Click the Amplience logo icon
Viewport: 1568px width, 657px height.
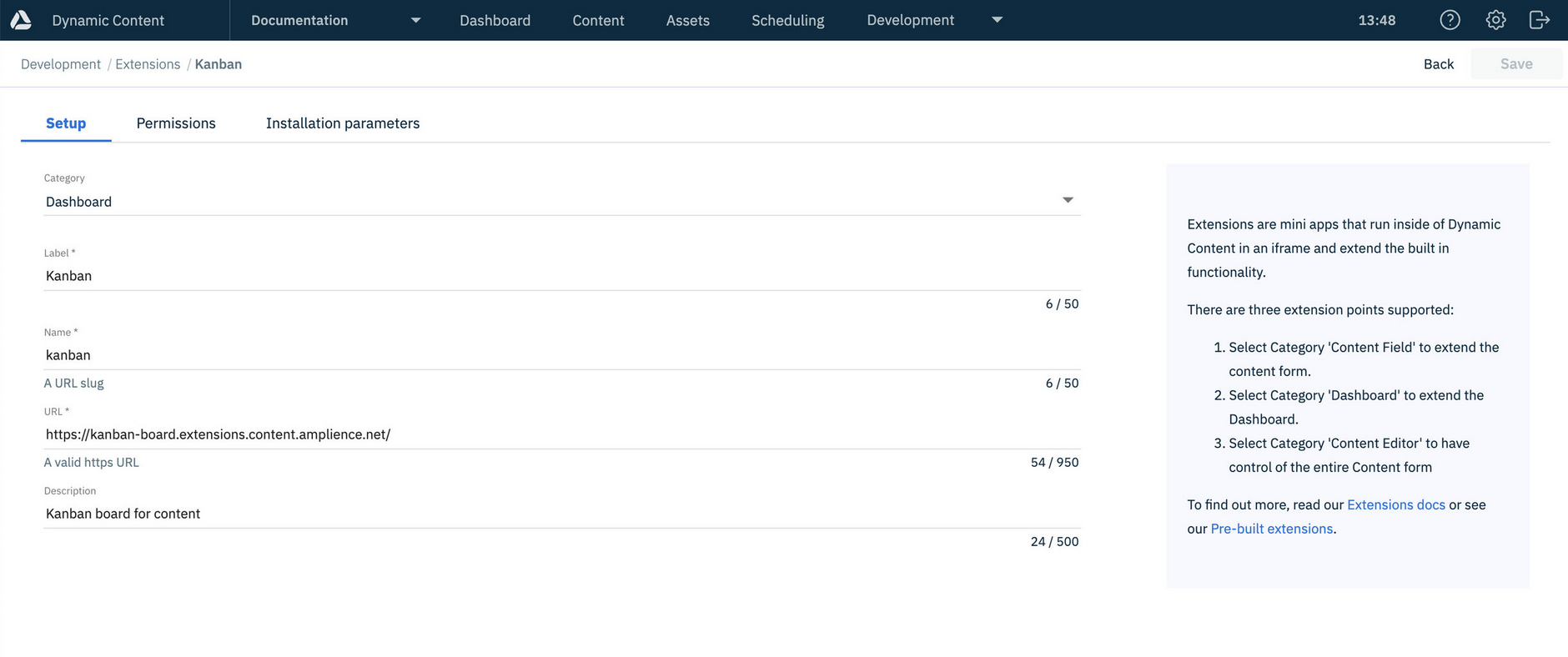click(x=21, y=20)
